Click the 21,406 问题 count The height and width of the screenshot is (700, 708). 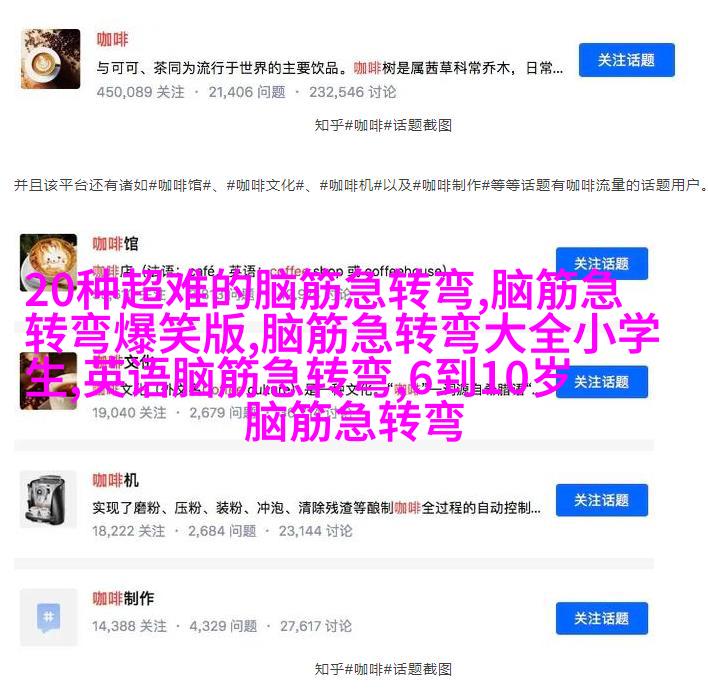tap(247, 92)
